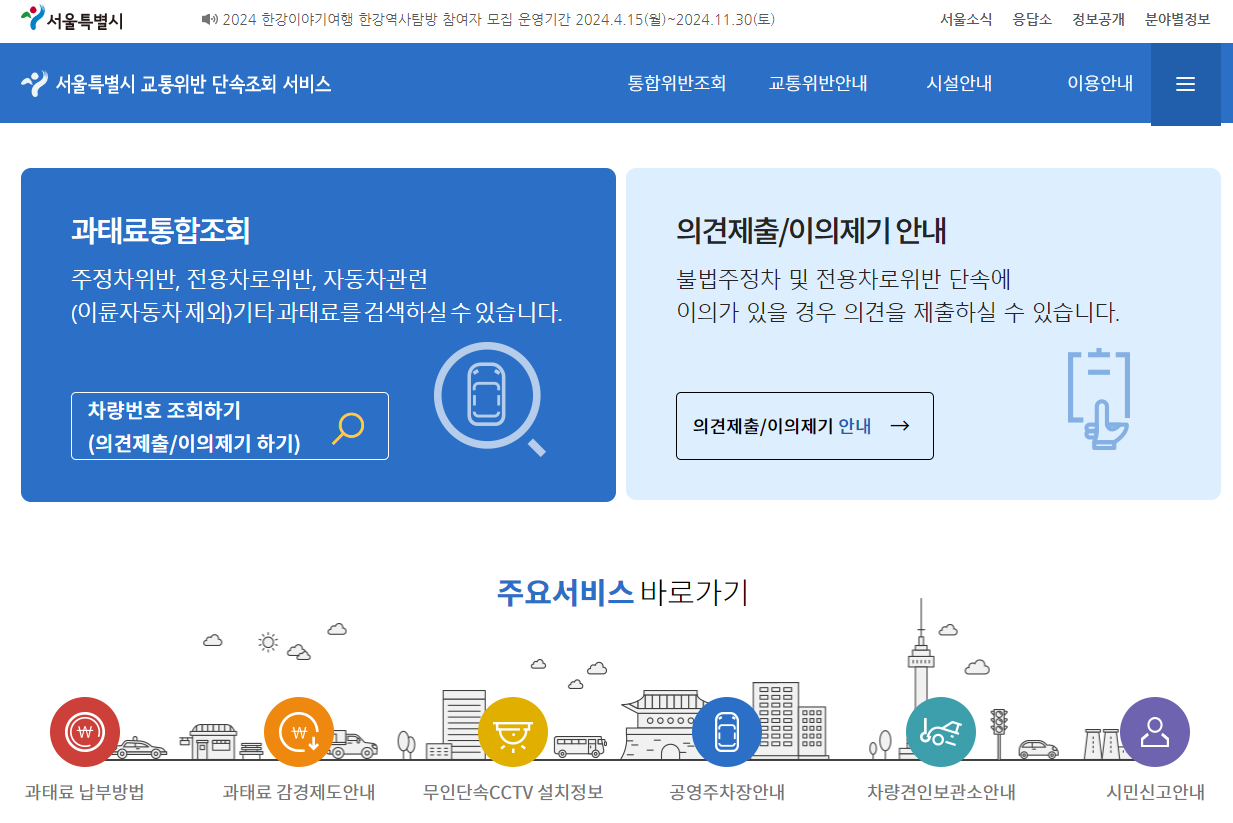Click the 무인단속CCTV 설치정보 label
1233x823 pixels.
pyautogui.click(x=513, y=793)
